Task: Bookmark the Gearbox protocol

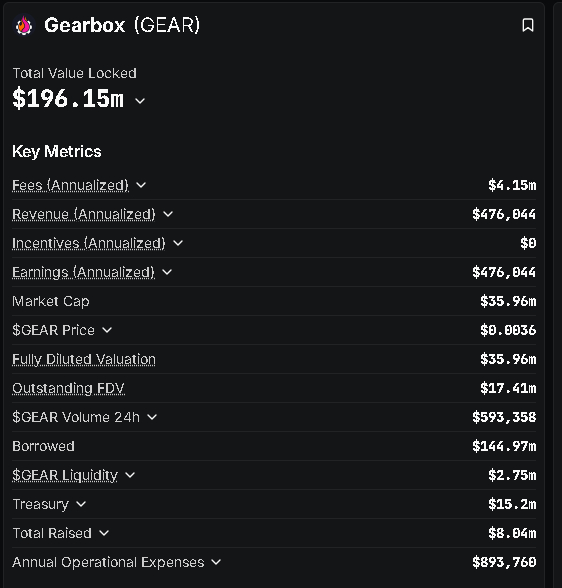Action: tap(528, 25)
